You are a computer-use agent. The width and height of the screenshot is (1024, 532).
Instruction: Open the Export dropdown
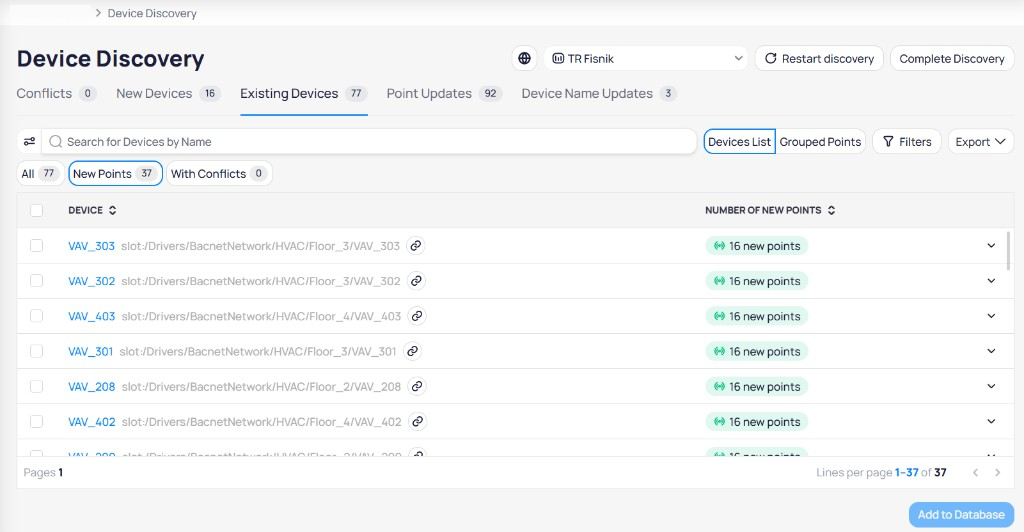[x=980, y=142]
